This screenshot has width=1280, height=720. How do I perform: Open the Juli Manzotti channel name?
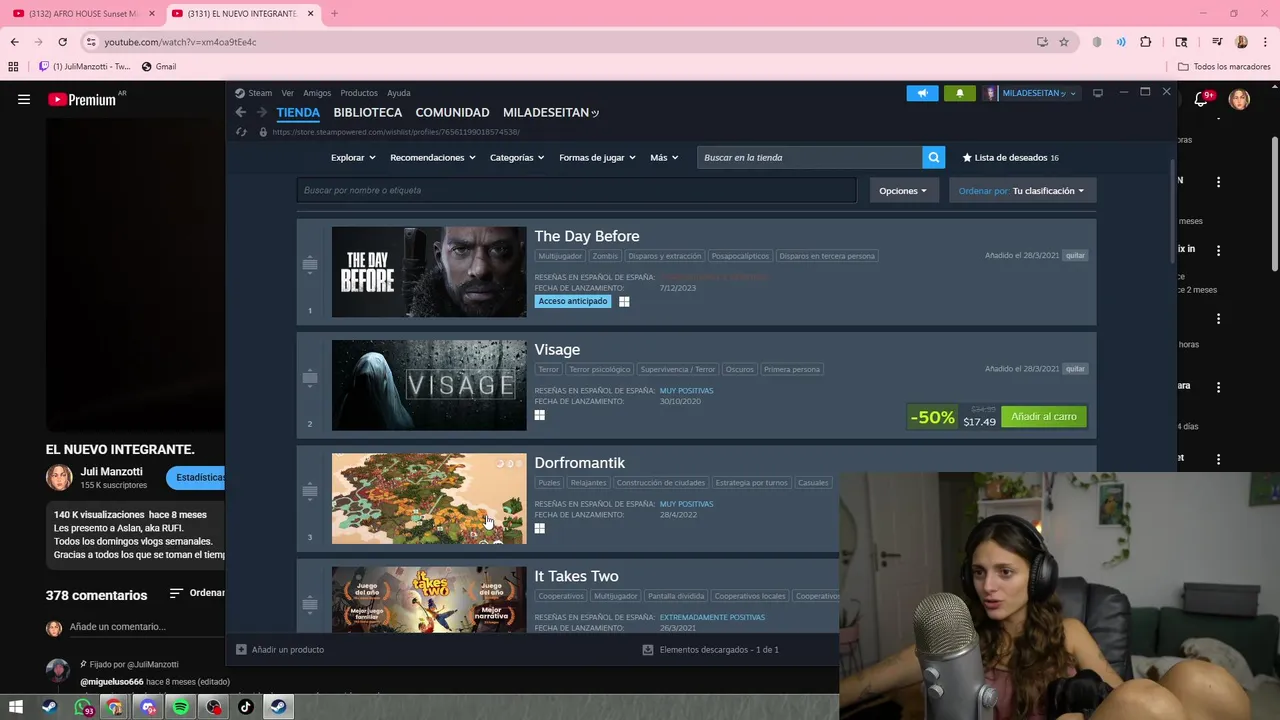tap(111, 472)
